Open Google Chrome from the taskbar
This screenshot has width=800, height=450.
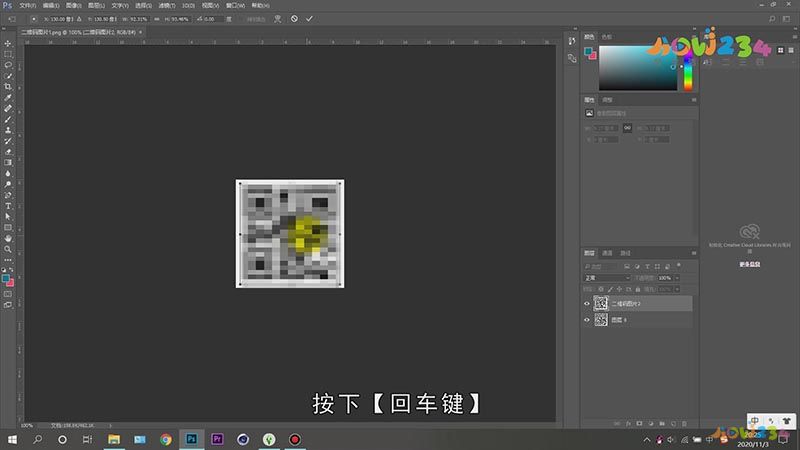165,439
